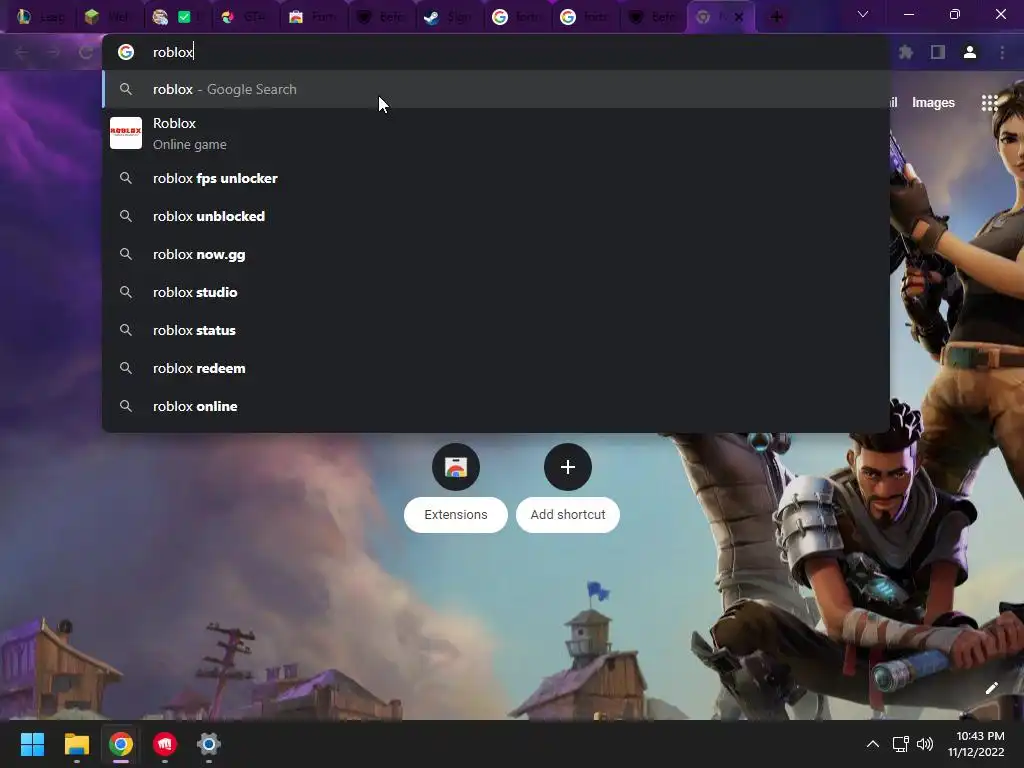Open the tab search chevron
The height and width of the screenshot is (768, 1024).
click(863, 14)
